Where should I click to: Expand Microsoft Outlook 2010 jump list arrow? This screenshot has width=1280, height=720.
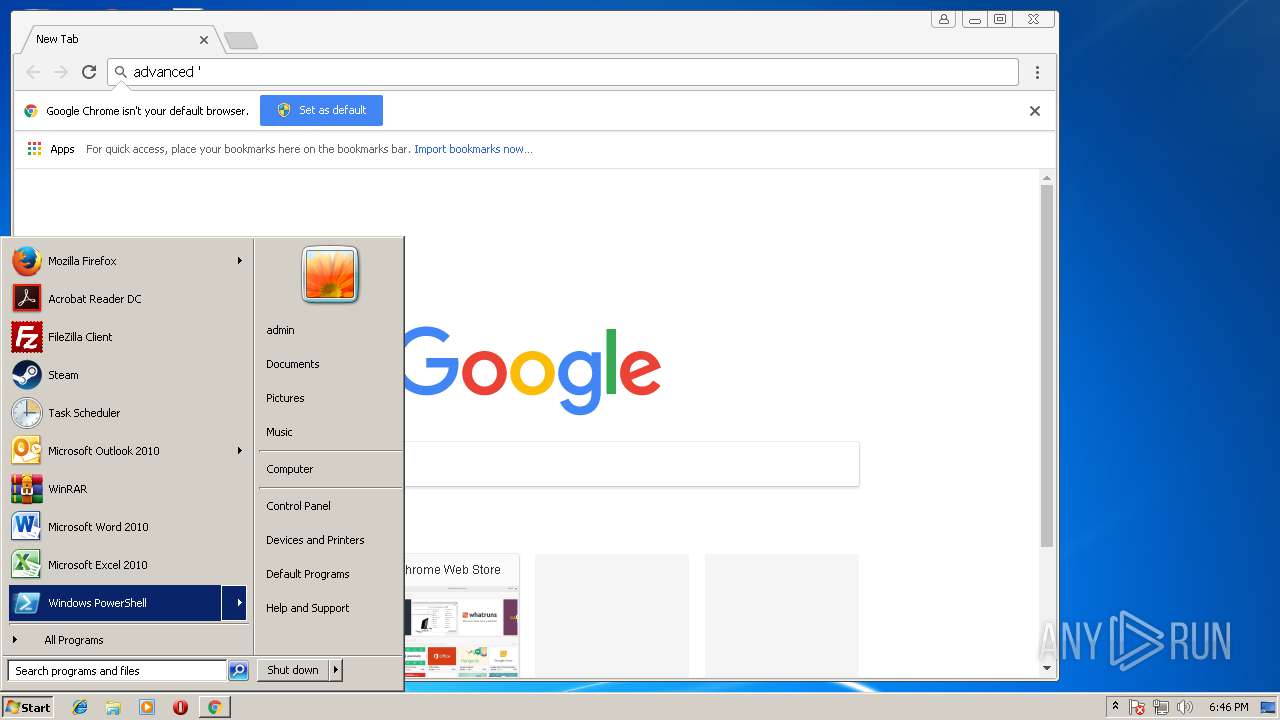click(x=239, y=451)
